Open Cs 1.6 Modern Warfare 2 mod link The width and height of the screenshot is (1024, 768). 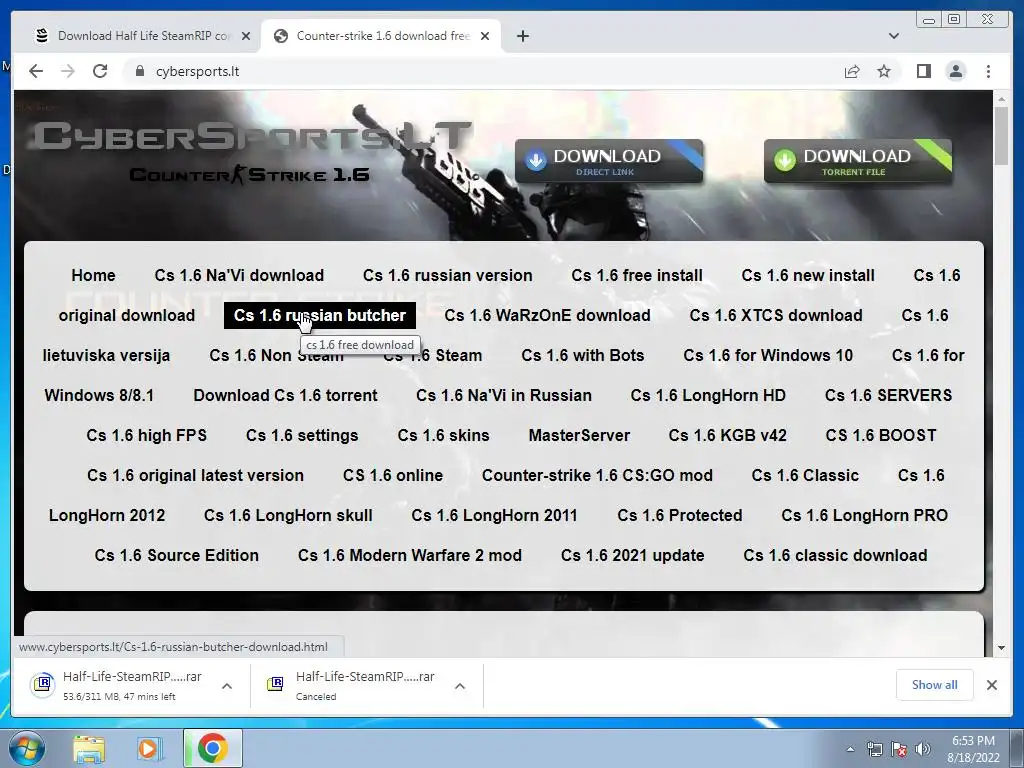[x=409, y=555]
